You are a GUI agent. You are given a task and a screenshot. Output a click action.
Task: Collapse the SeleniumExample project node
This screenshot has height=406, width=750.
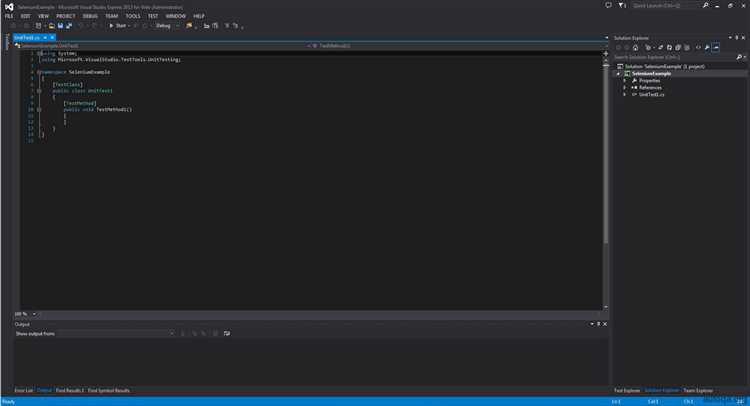pos(618,74)
